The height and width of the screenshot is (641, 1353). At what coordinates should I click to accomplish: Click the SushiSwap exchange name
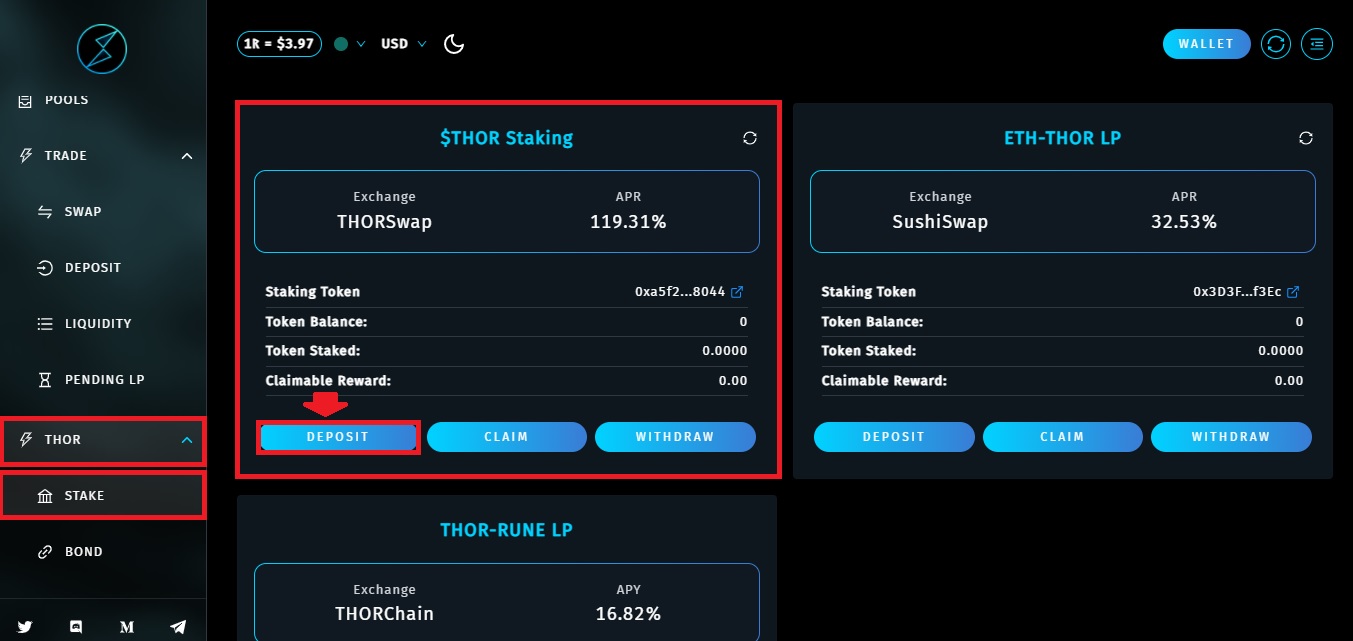tap(940, 222)
